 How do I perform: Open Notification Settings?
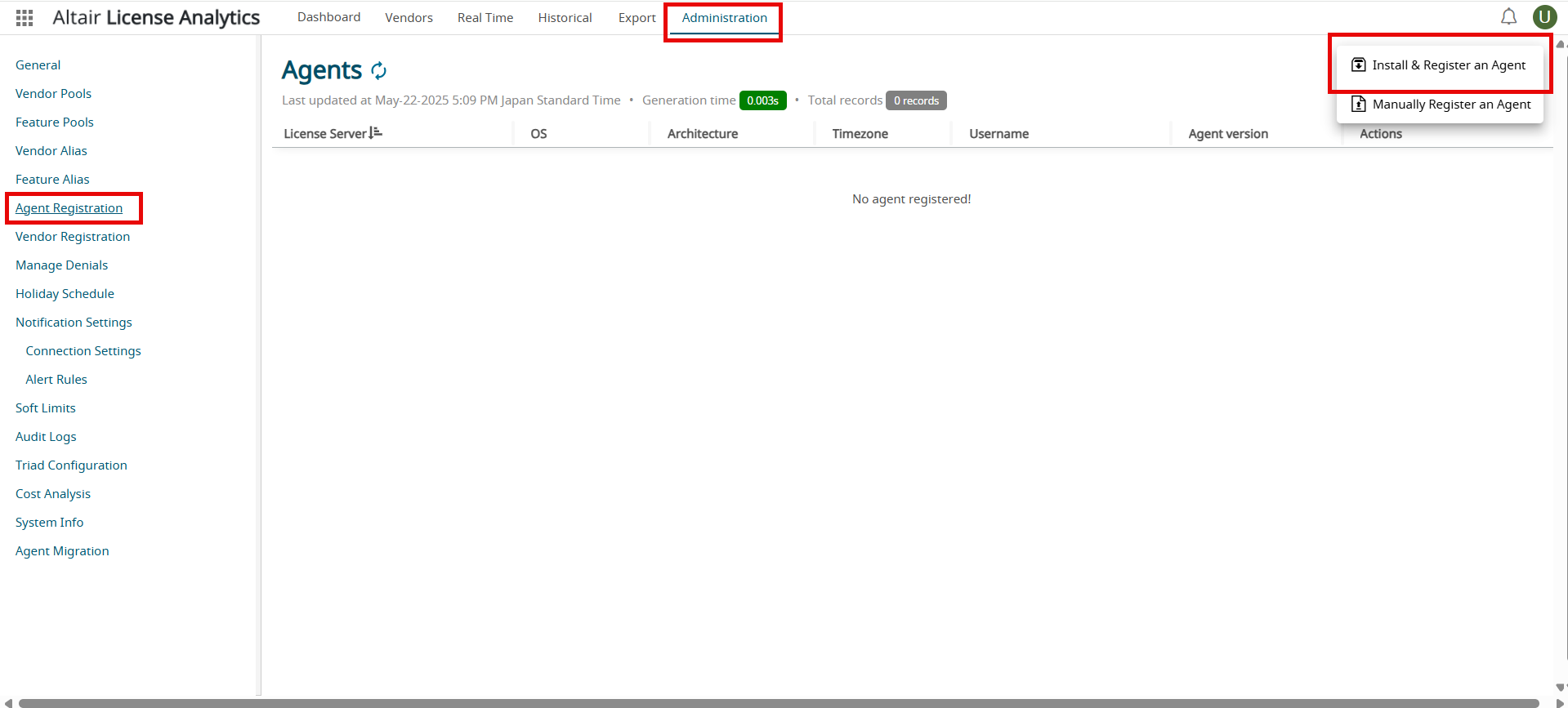tap(74, 322)
